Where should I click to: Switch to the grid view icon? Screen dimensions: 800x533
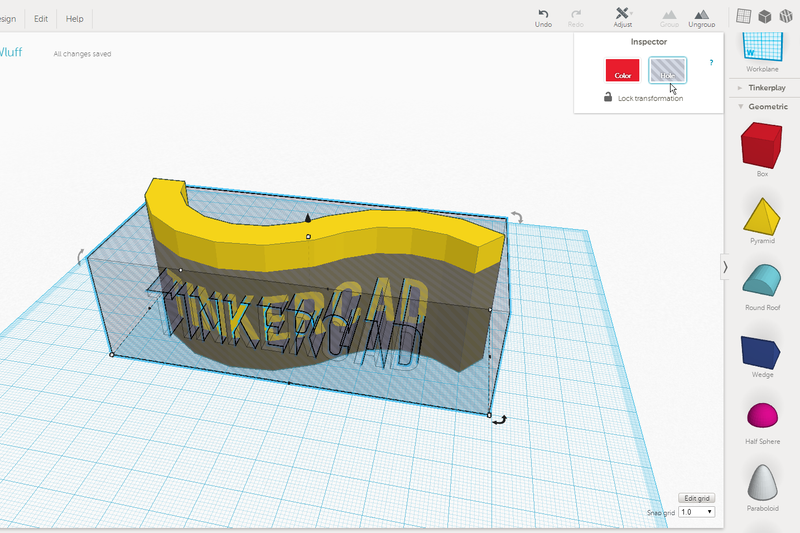click(743, 16)
